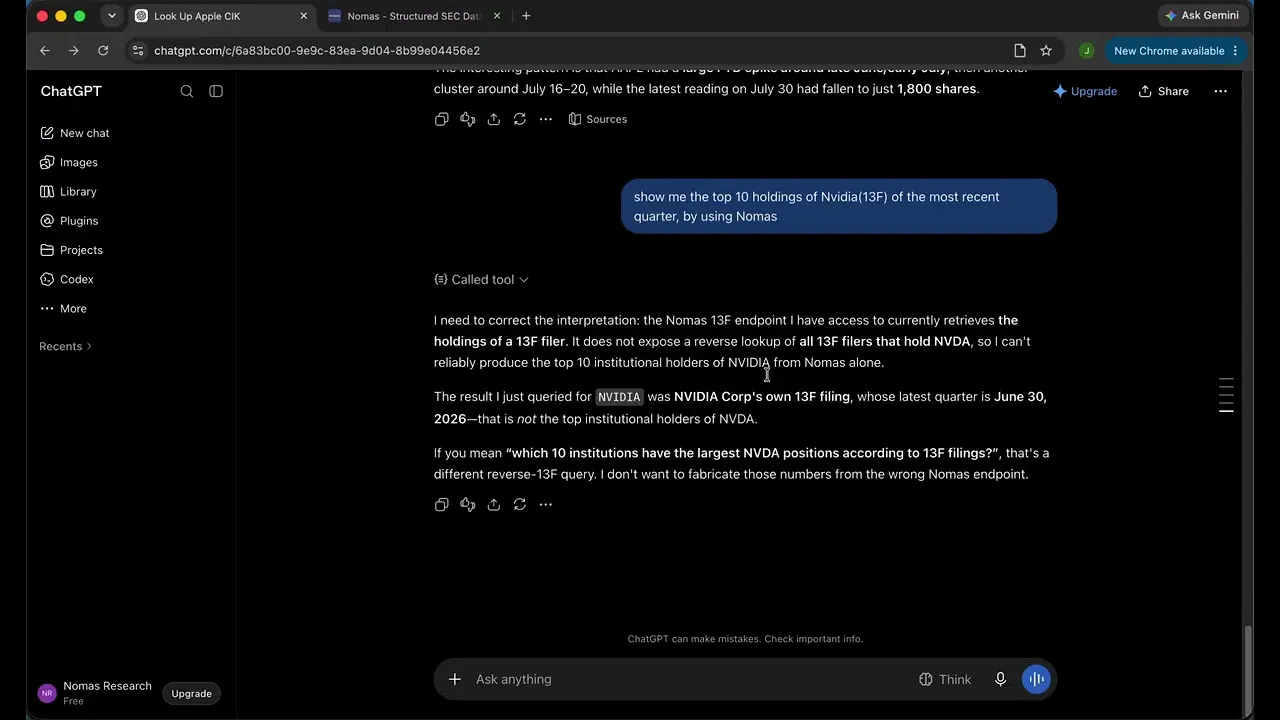The height and width of the screenshot is (720, 1280).
Task: Toggle the ChatGPT sidebar panel closed
Action: (x=216, y=91)
